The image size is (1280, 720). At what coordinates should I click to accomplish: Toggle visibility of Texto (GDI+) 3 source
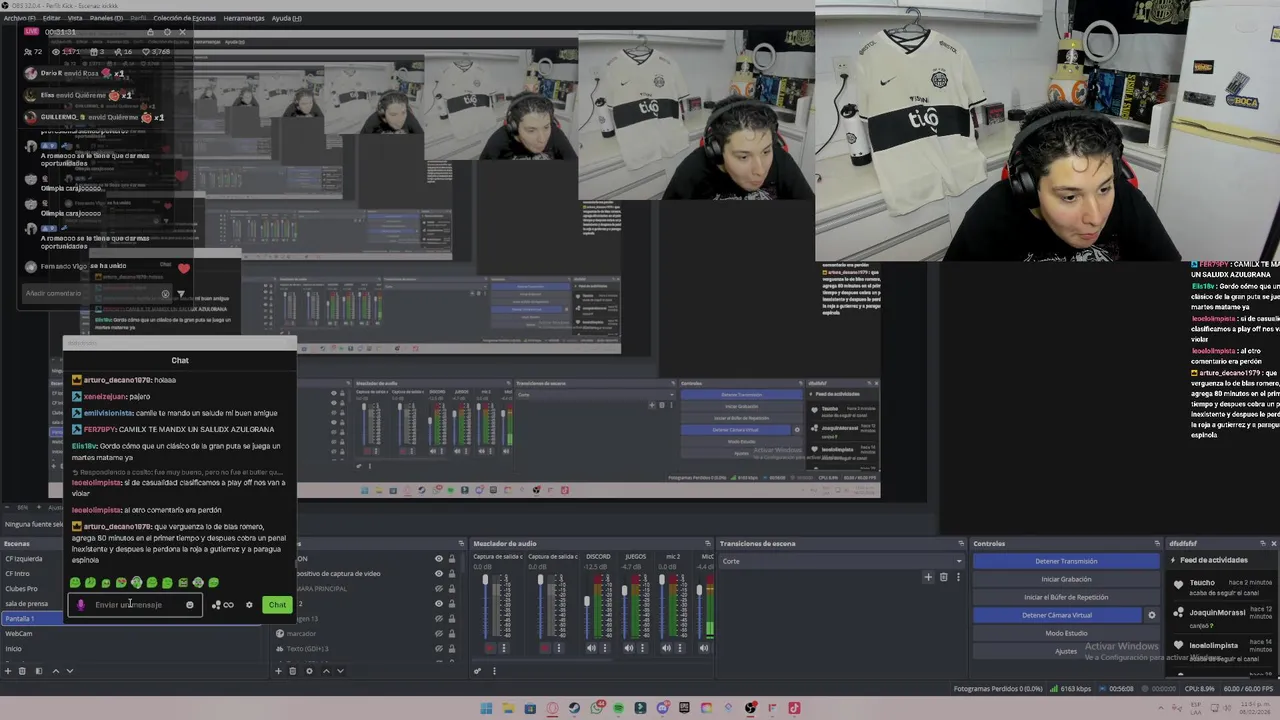click(x=438, y=649)
